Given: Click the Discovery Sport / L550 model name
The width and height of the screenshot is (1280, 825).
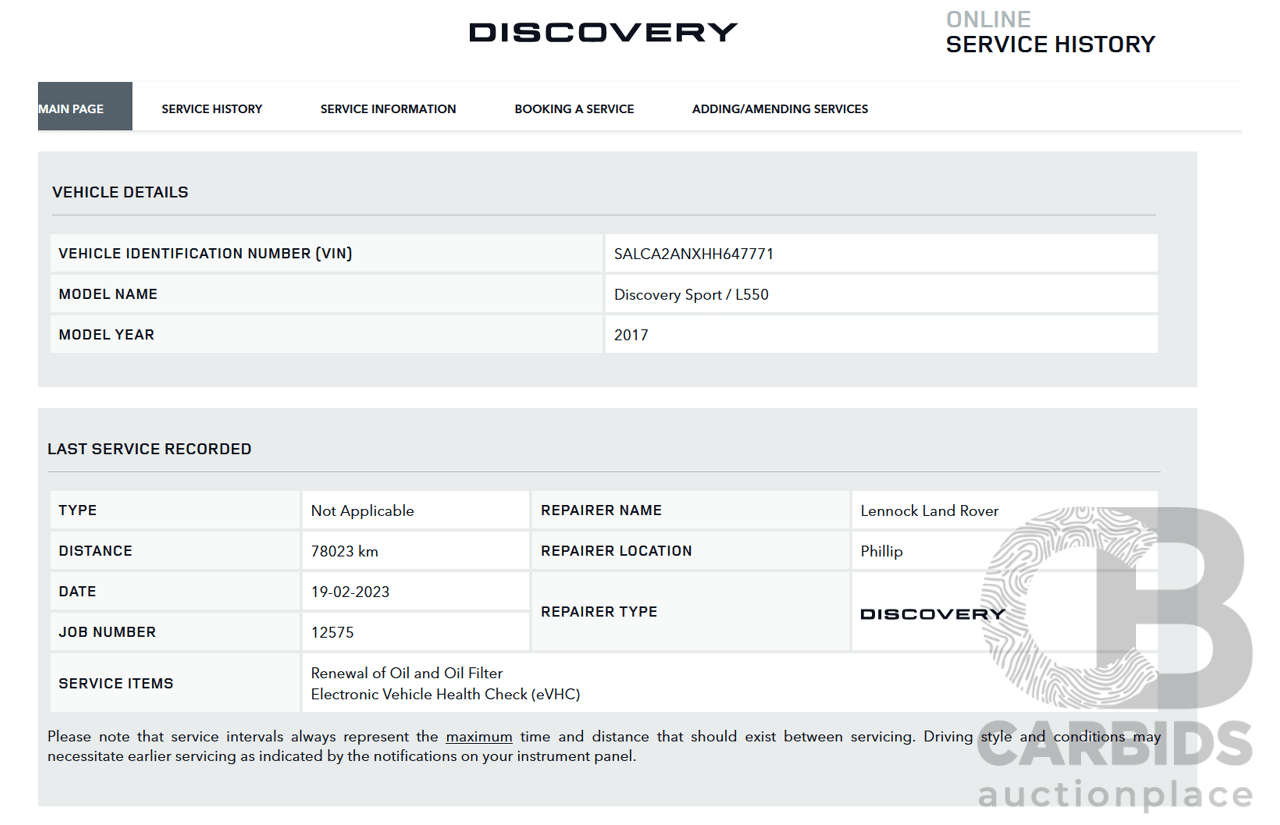Looking at the screenshot, I should (691, 295).
